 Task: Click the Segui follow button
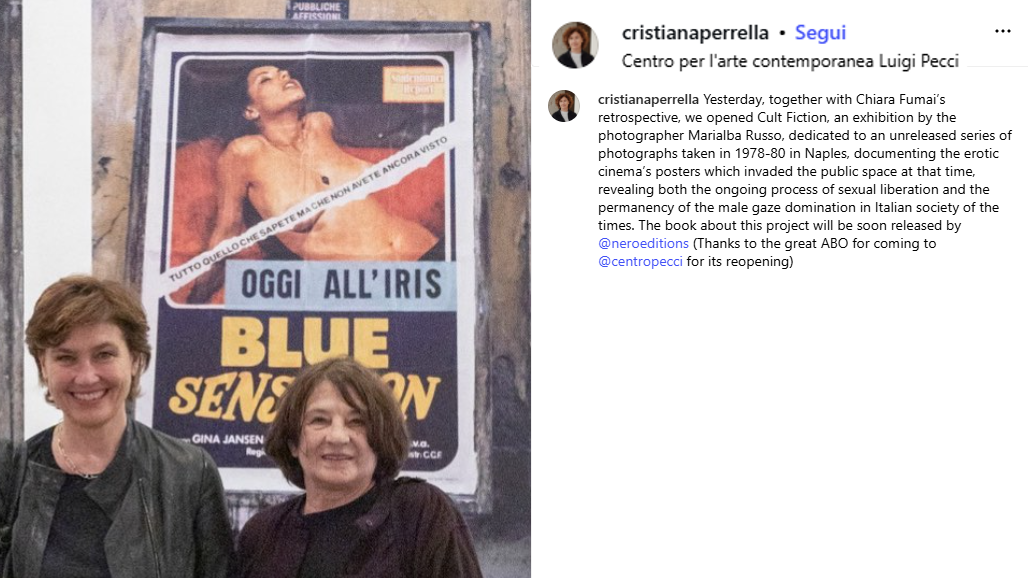(820, 32)
